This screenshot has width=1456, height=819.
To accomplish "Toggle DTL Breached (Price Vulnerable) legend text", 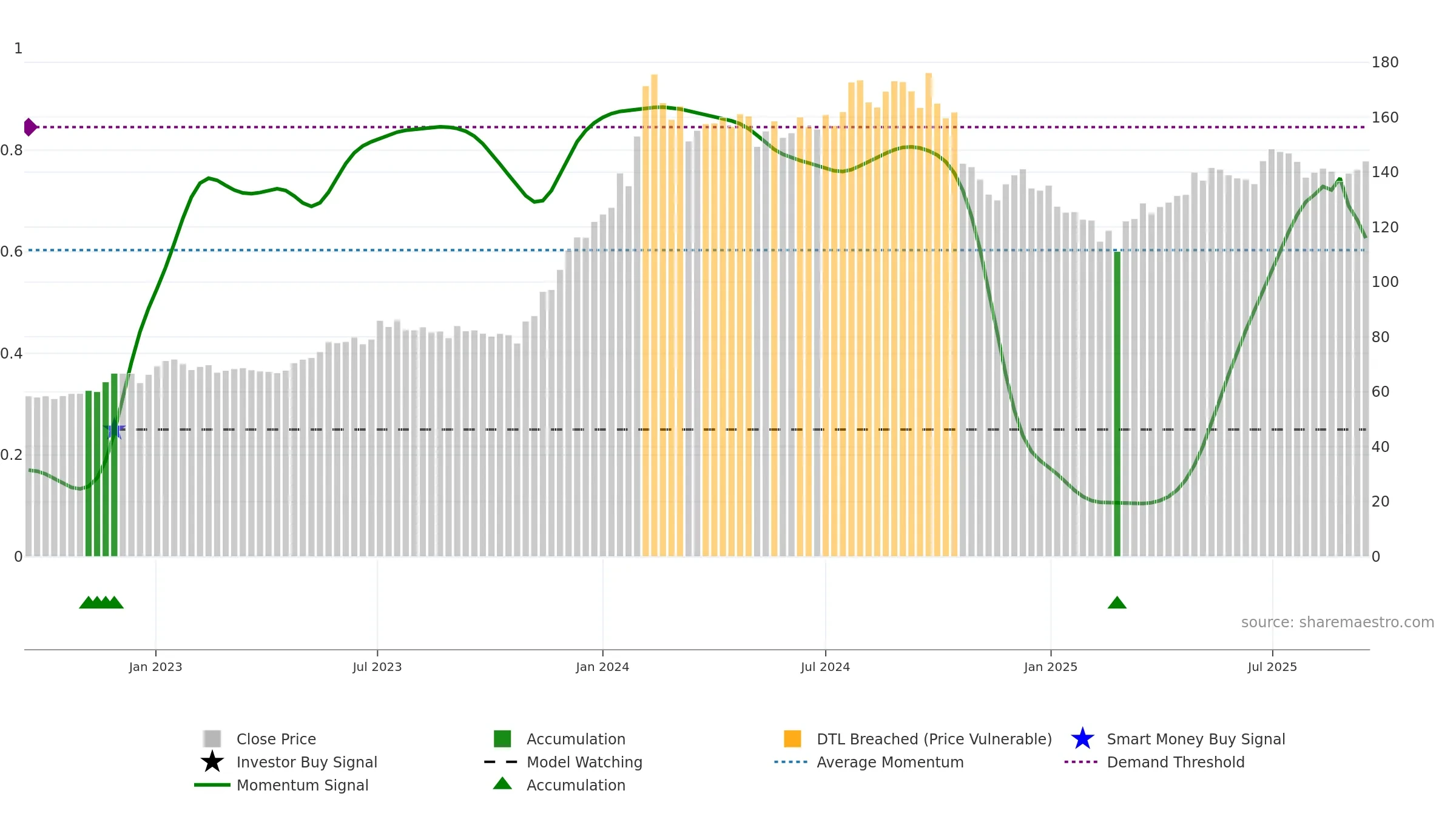I will tap(934, 739).
